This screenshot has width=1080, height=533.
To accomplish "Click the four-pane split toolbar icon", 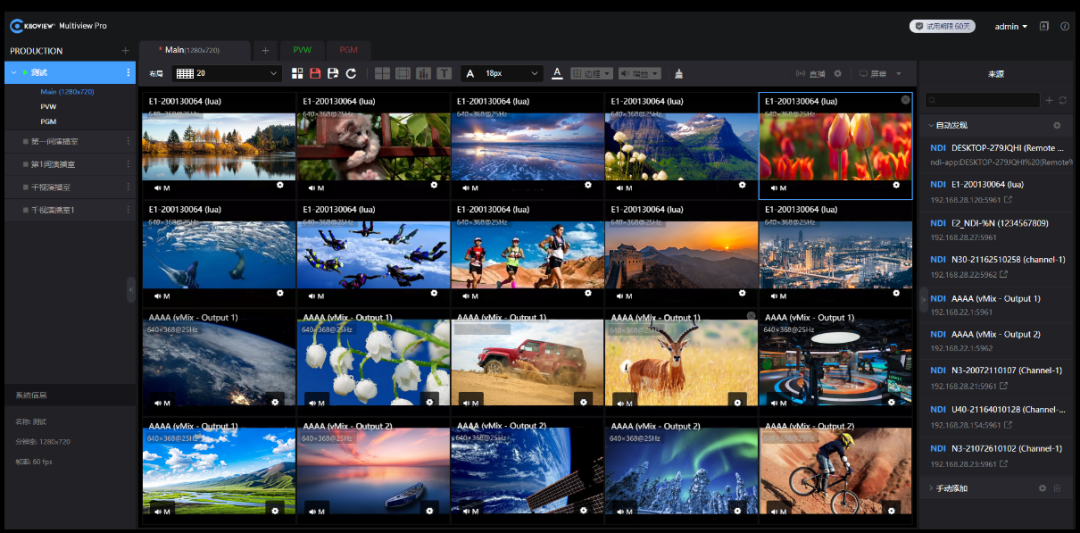I will coord(382,73).
